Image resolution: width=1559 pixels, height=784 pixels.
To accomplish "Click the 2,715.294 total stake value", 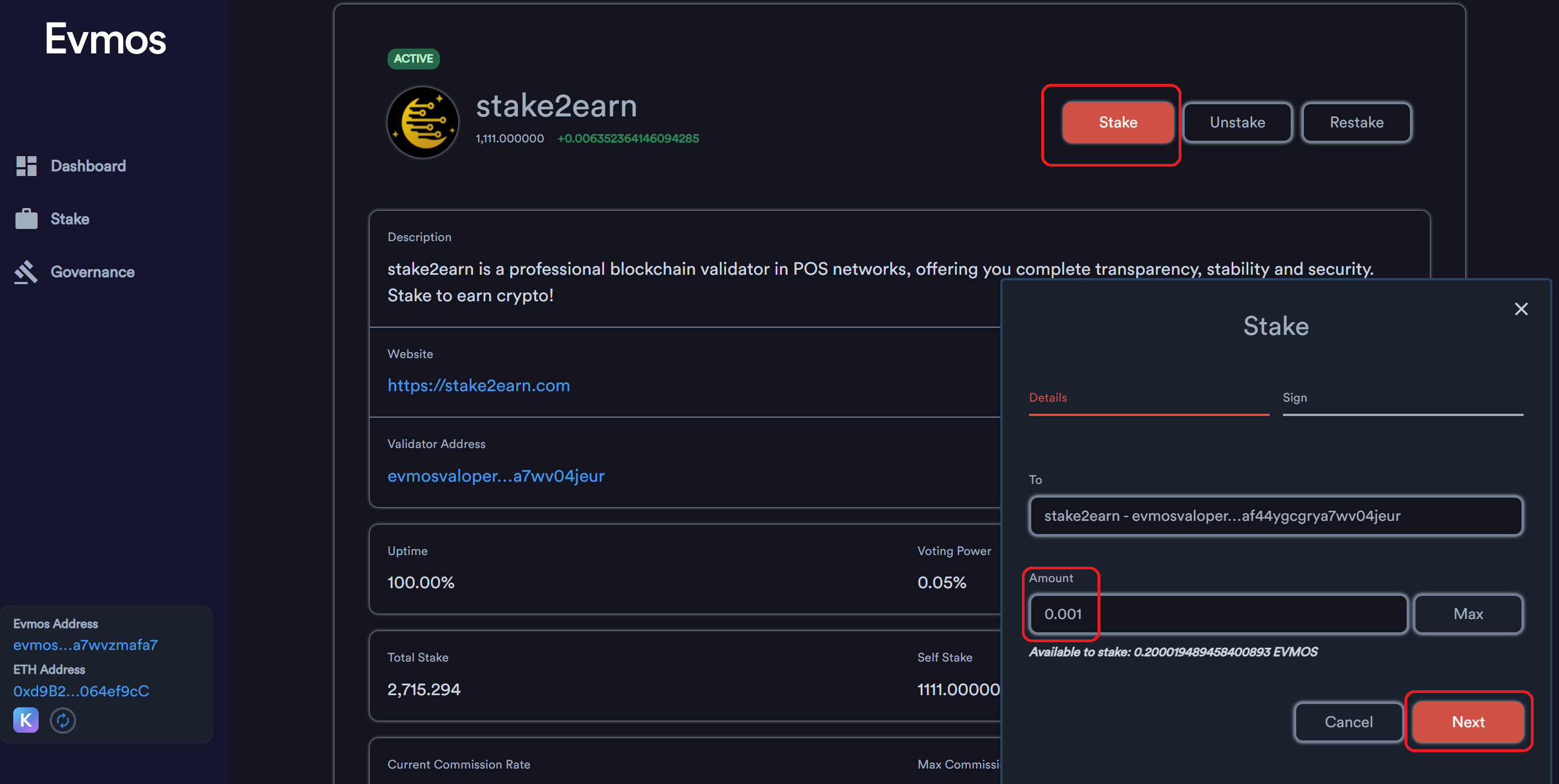I will point(423,690).
